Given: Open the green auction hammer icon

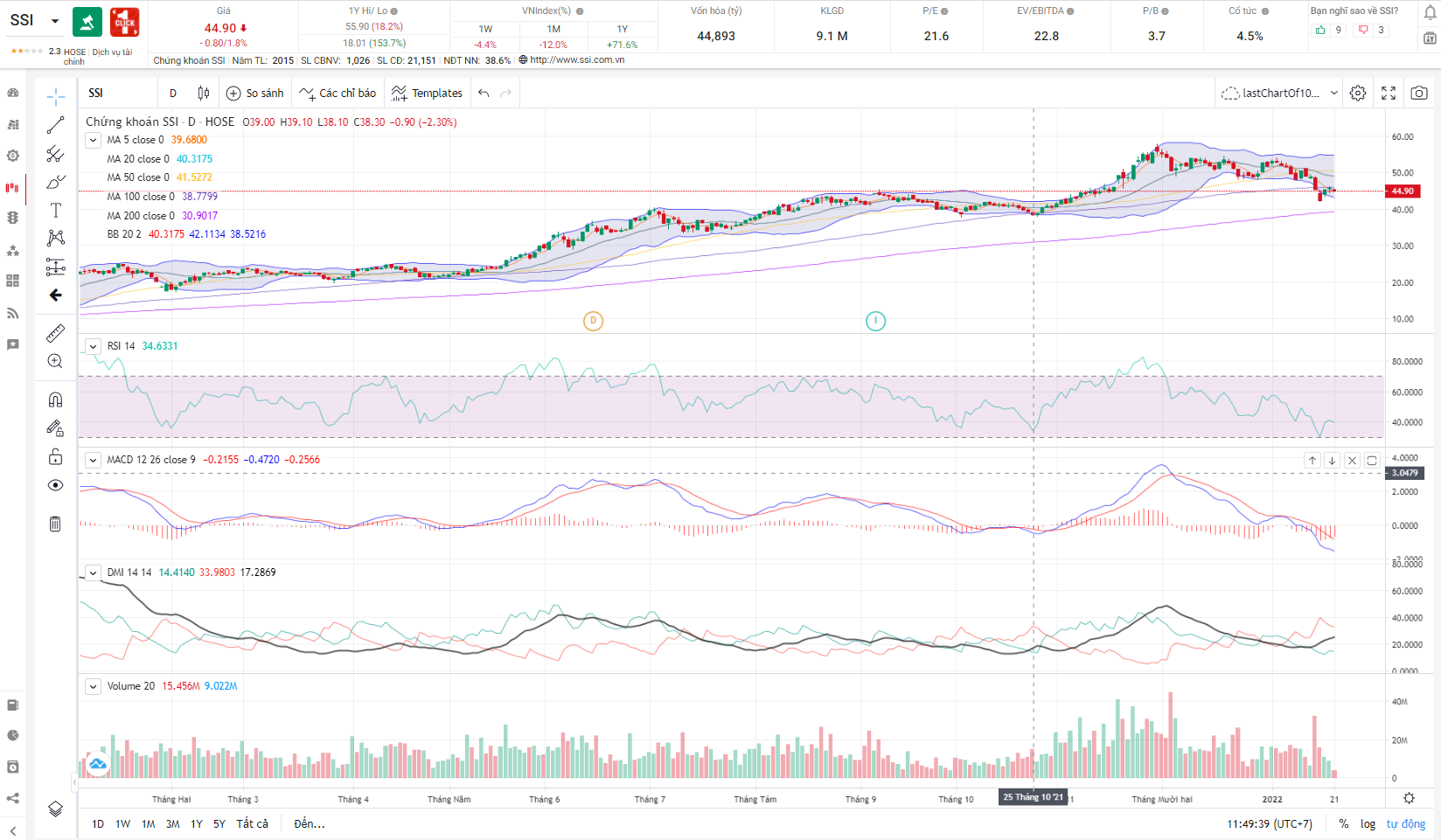Looking at the screenshot, I should point(87,22).
